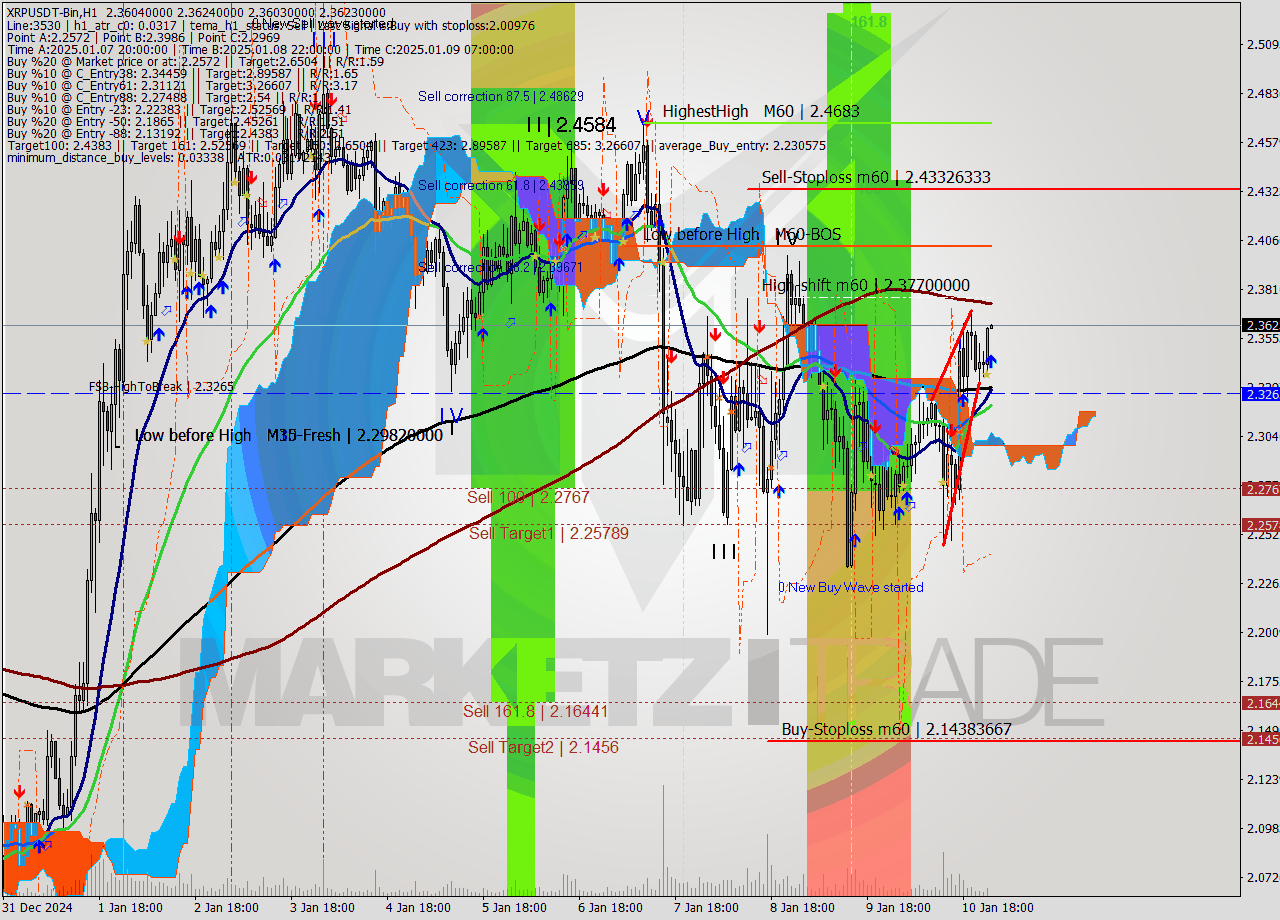Select the 'High_shift m60 | 2.37700000' label

coord(866,285)
